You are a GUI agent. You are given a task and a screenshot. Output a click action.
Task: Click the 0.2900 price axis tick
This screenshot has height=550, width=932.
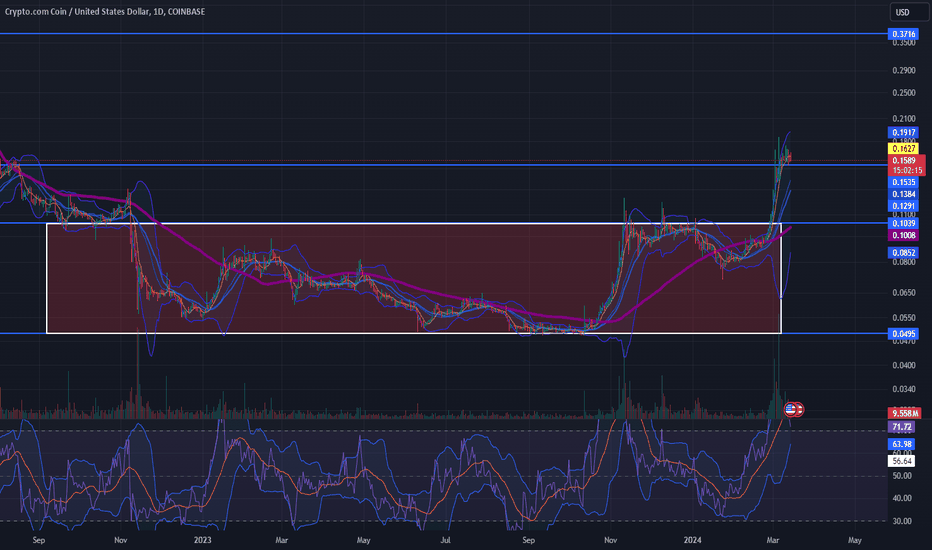click(x=903, y=70)
